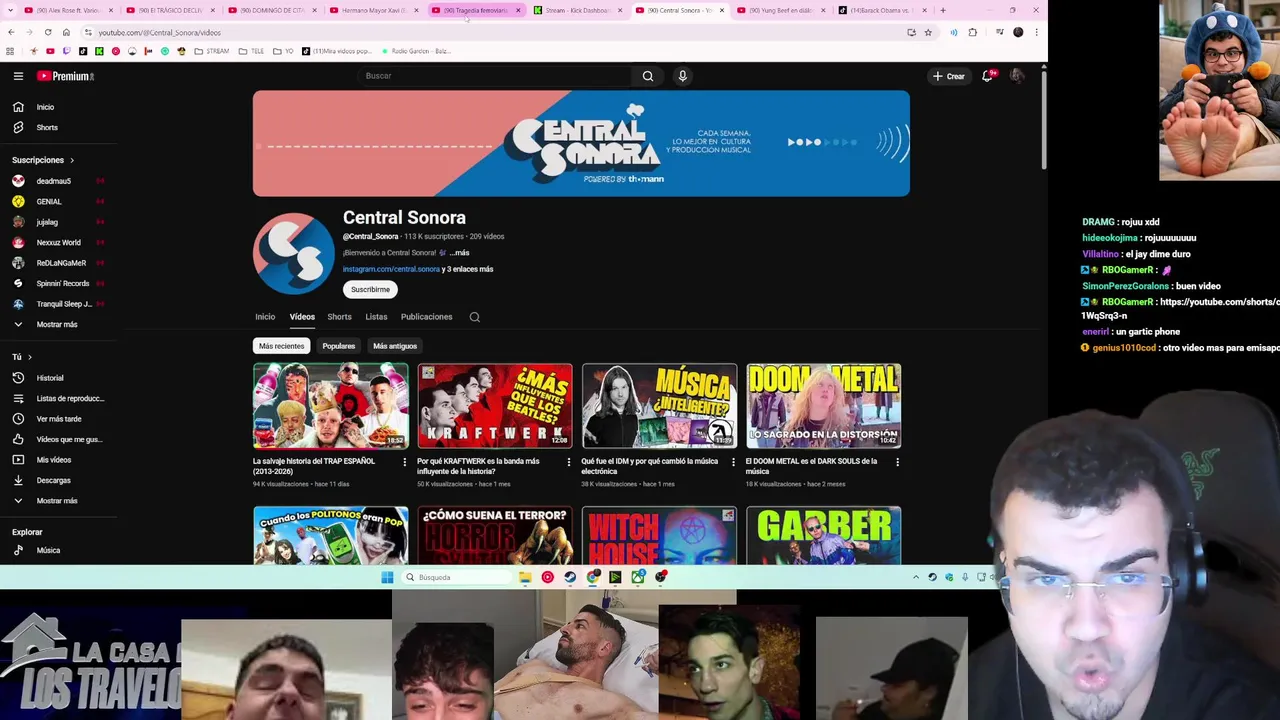The image size is (1280, 720).
Task: Click the search magnifier button
Action: pos(648,76)
